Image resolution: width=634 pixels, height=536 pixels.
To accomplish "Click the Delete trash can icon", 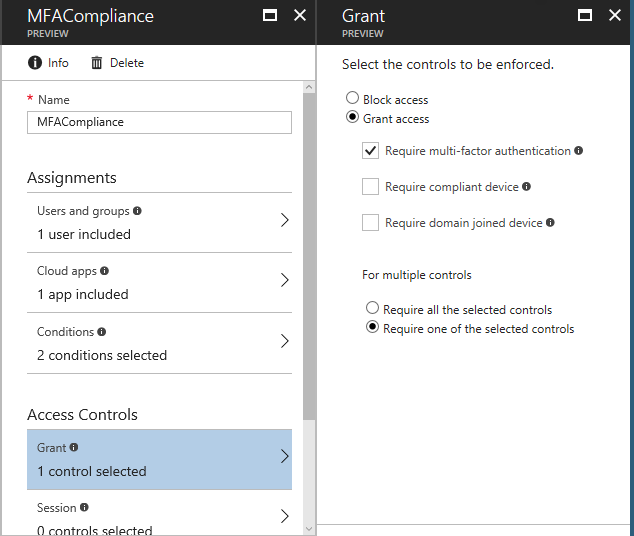I will point(96,63).
